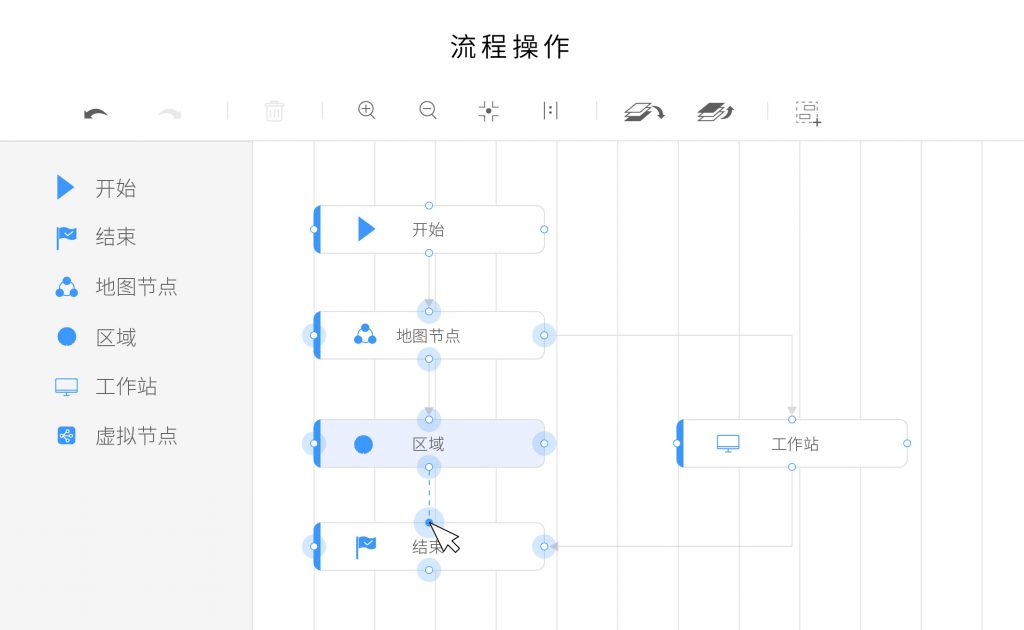This screenshot has width=1024, height=630.
Task: Click right anchor point of 工作站 node
Action: pos(907,443)
